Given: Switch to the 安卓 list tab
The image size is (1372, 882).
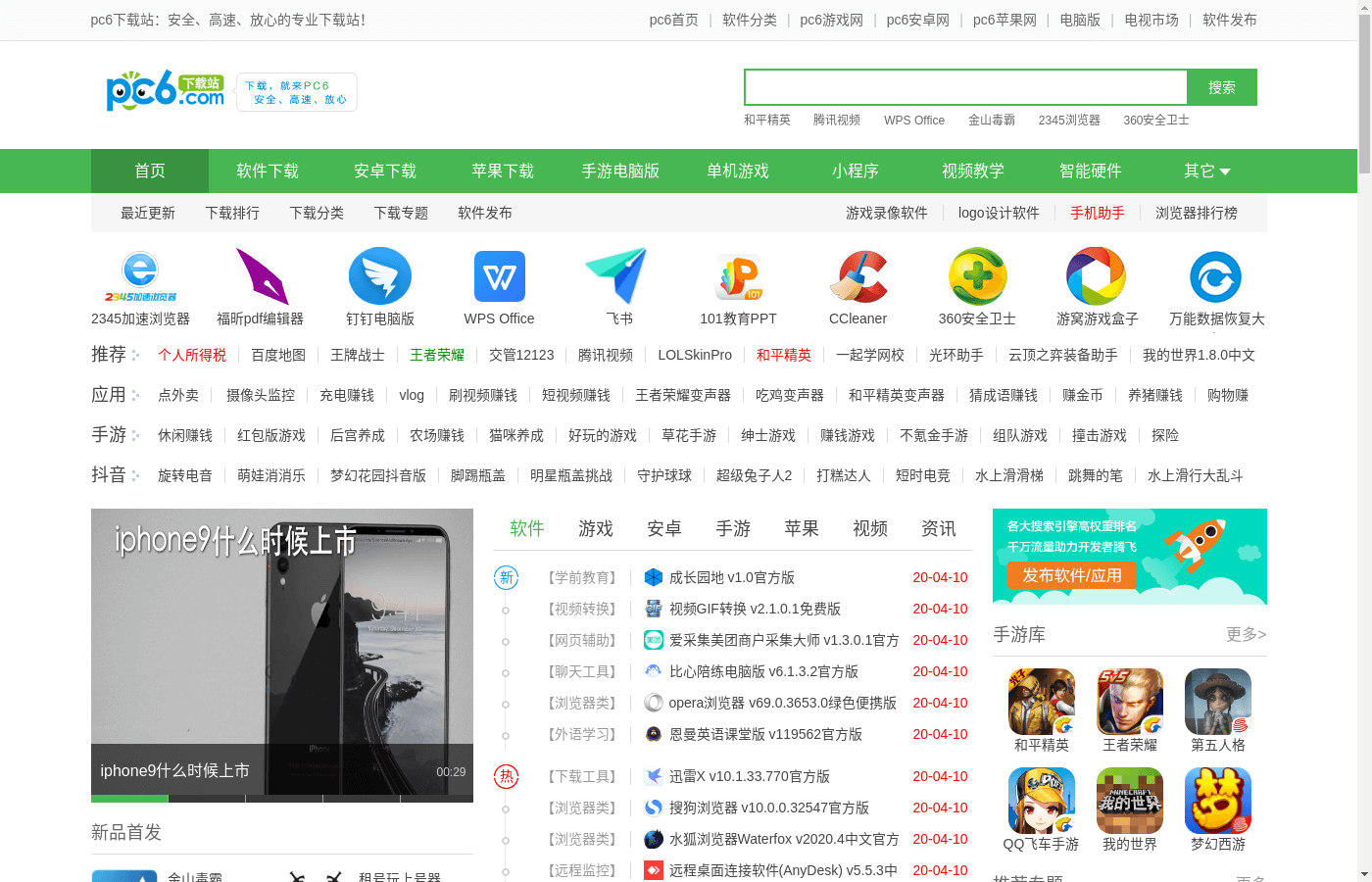Looking at the screenshot, I should (x=664, y=529).
